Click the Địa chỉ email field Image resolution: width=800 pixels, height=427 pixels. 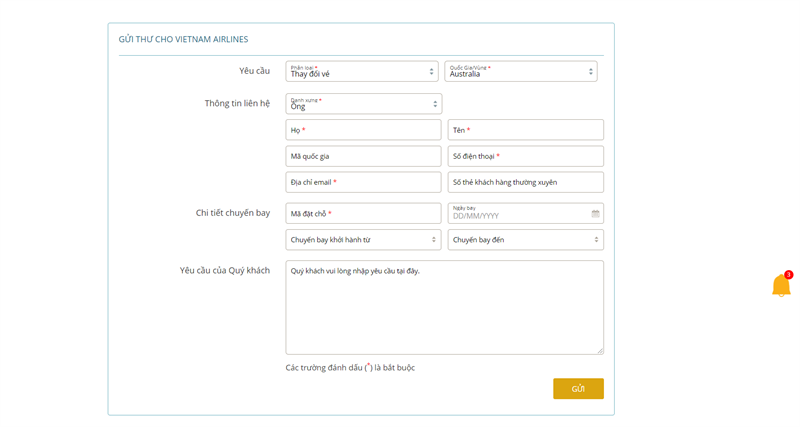363,182
